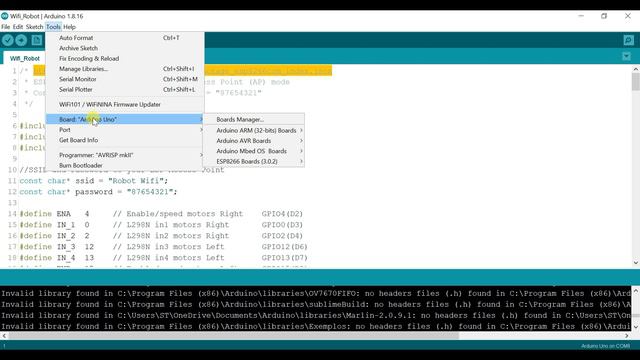Click the editor scroll down arrow
Image resolution: width=640 pixels, height=360 pixels.
tap(636, 263)
